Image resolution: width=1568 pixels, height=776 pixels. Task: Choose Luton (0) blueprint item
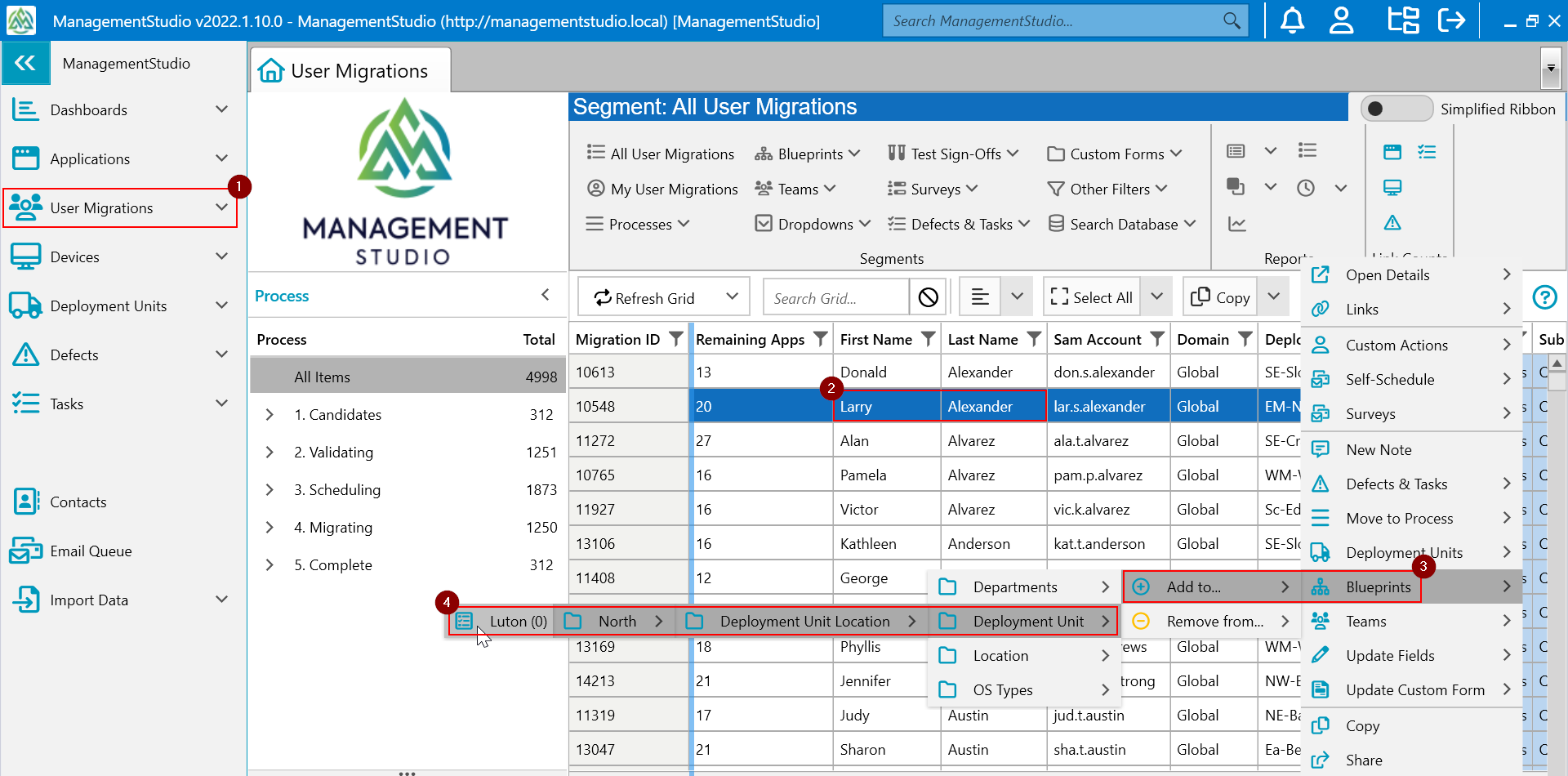point(501,622)
